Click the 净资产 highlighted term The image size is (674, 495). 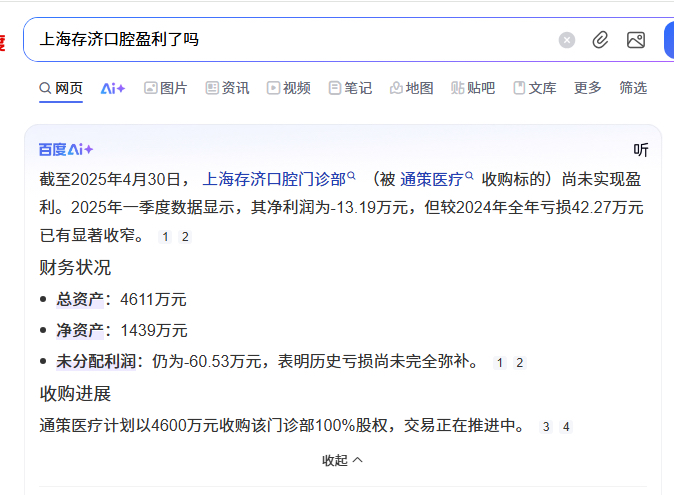pos(80,330)
